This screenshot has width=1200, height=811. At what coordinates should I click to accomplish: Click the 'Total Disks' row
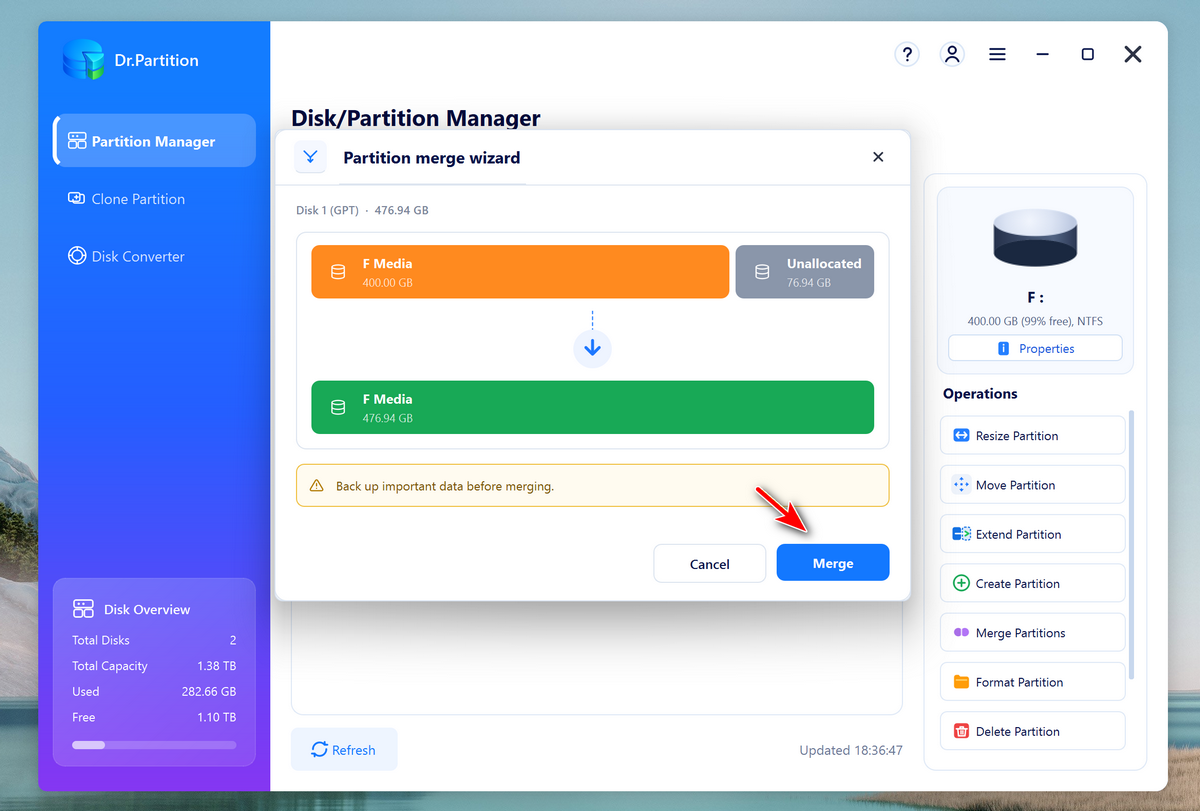point(154,640)
